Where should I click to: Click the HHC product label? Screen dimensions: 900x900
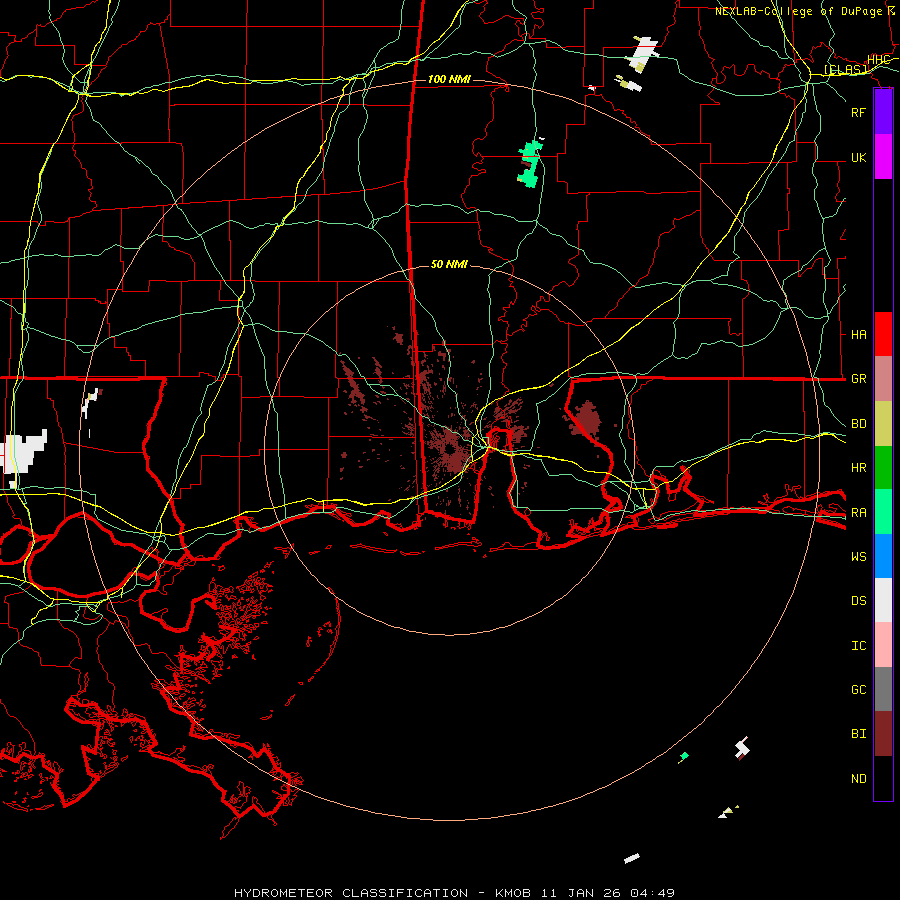pos(878,60)
